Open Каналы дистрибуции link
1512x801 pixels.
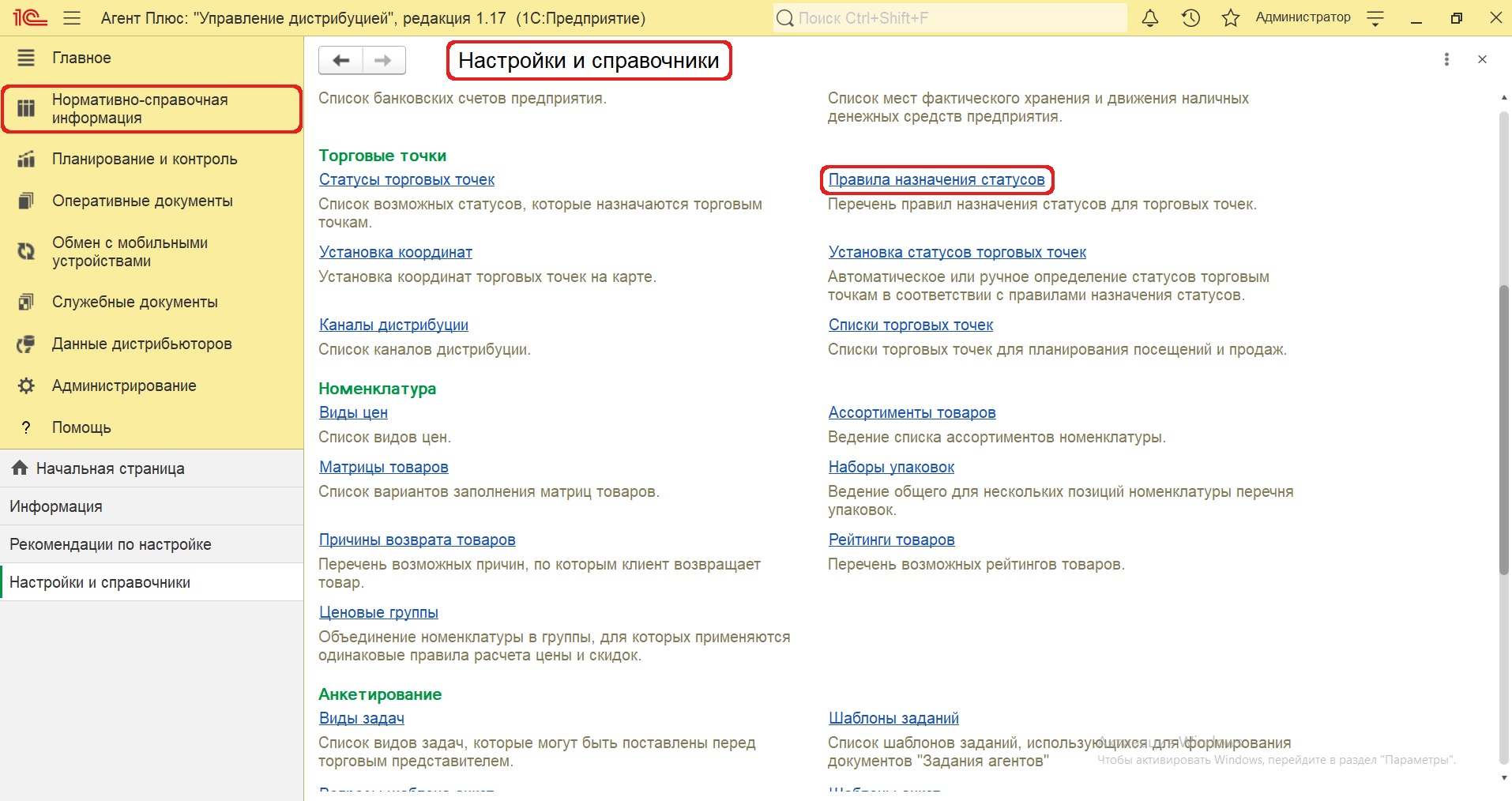click(x=393, y=325)
